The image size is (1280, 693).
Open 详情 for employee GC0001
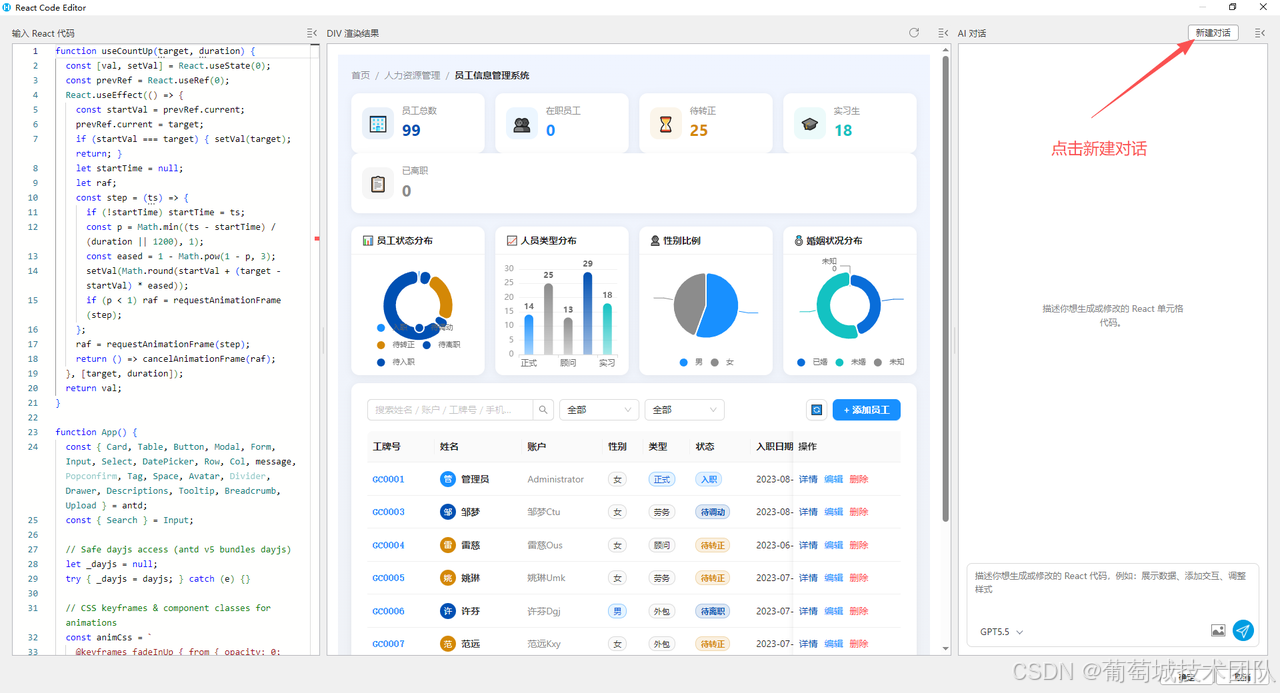(x=808, y=479)
